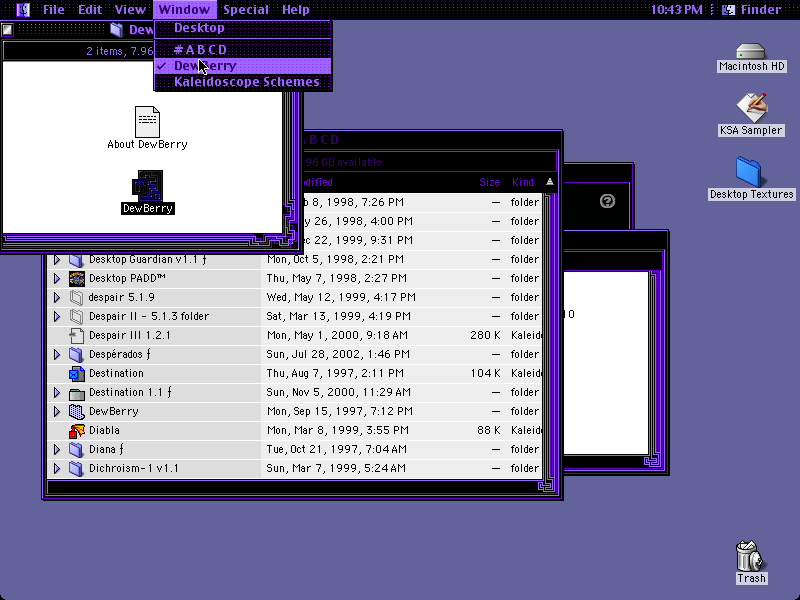Image resolution: width=800 pixels, height=600 pixels.
Task: Expand the Desktop PADD folder
Action: point(57,278)
